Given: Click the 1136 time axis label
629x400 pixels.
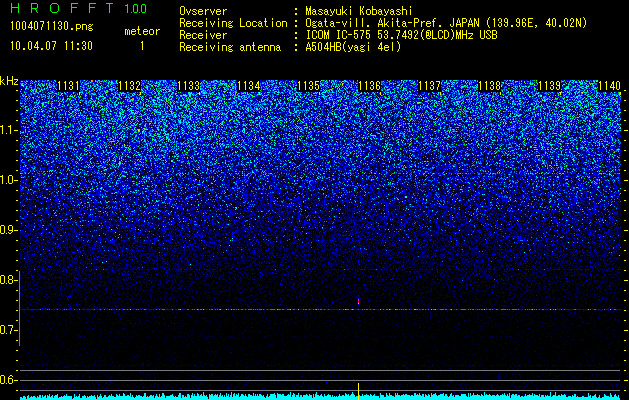Looking at the screenshot, I should pos(369,86).
